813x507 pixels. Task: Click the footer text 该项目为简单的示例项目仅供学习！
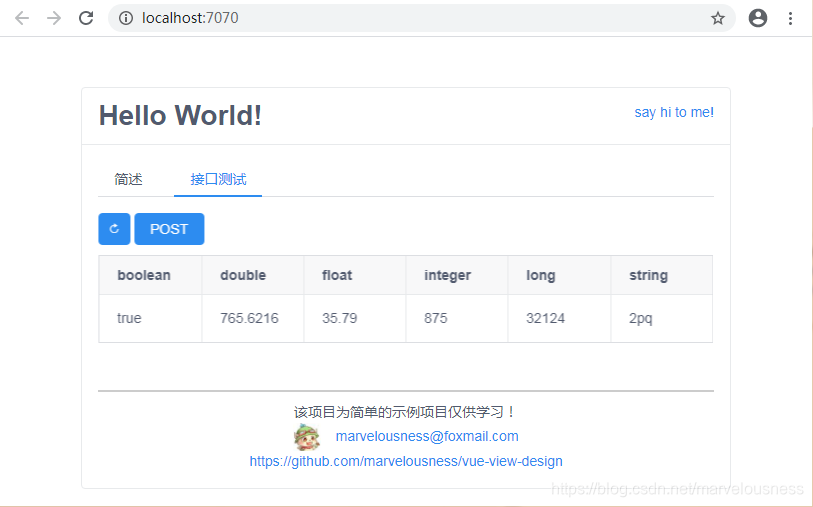point(405,412)
